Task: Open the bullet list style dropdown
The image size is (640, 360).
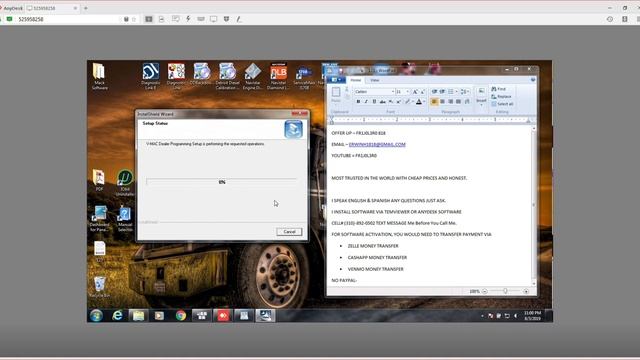Action: coord(456,91)
